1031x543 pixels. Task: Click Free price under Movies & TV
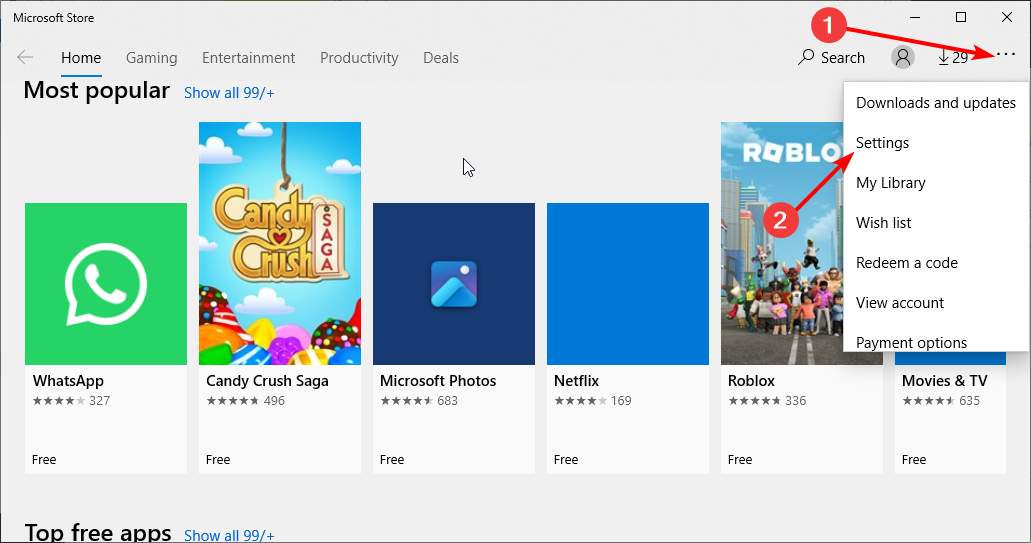coord(914,460)
